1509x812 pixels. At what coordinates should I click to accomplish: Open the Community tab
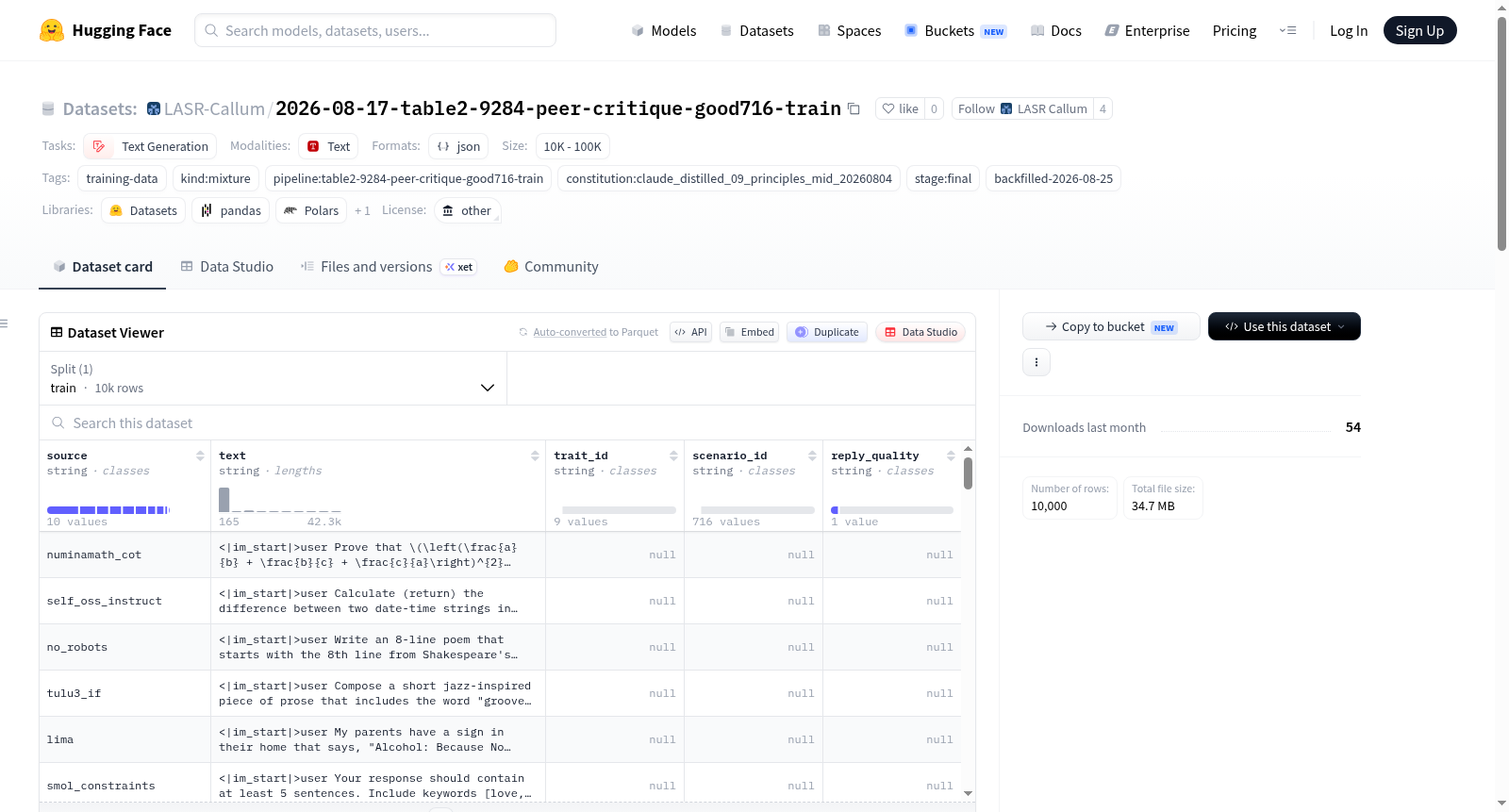pos(551,267)
